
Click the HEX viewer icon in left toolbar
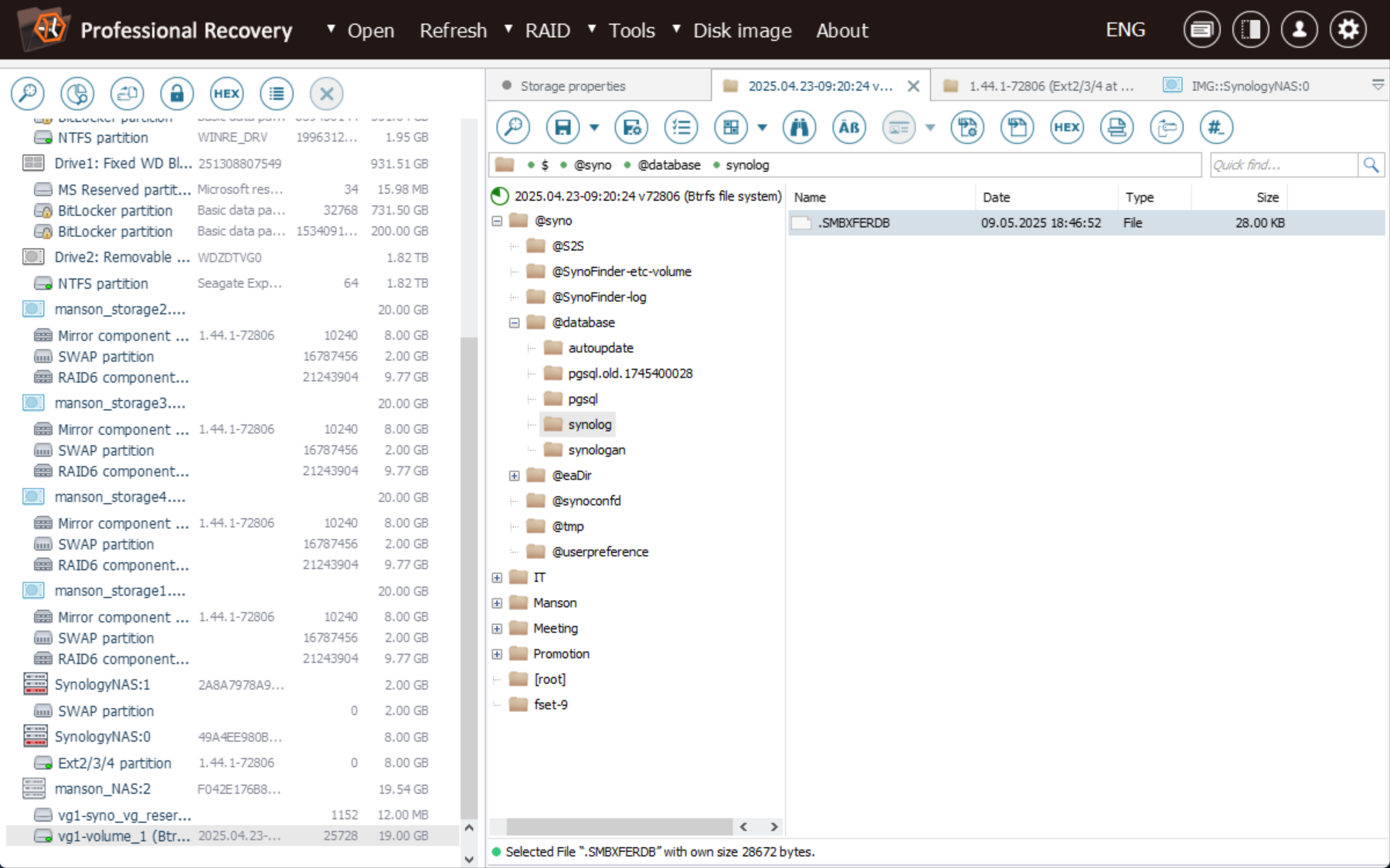(226, 93)
